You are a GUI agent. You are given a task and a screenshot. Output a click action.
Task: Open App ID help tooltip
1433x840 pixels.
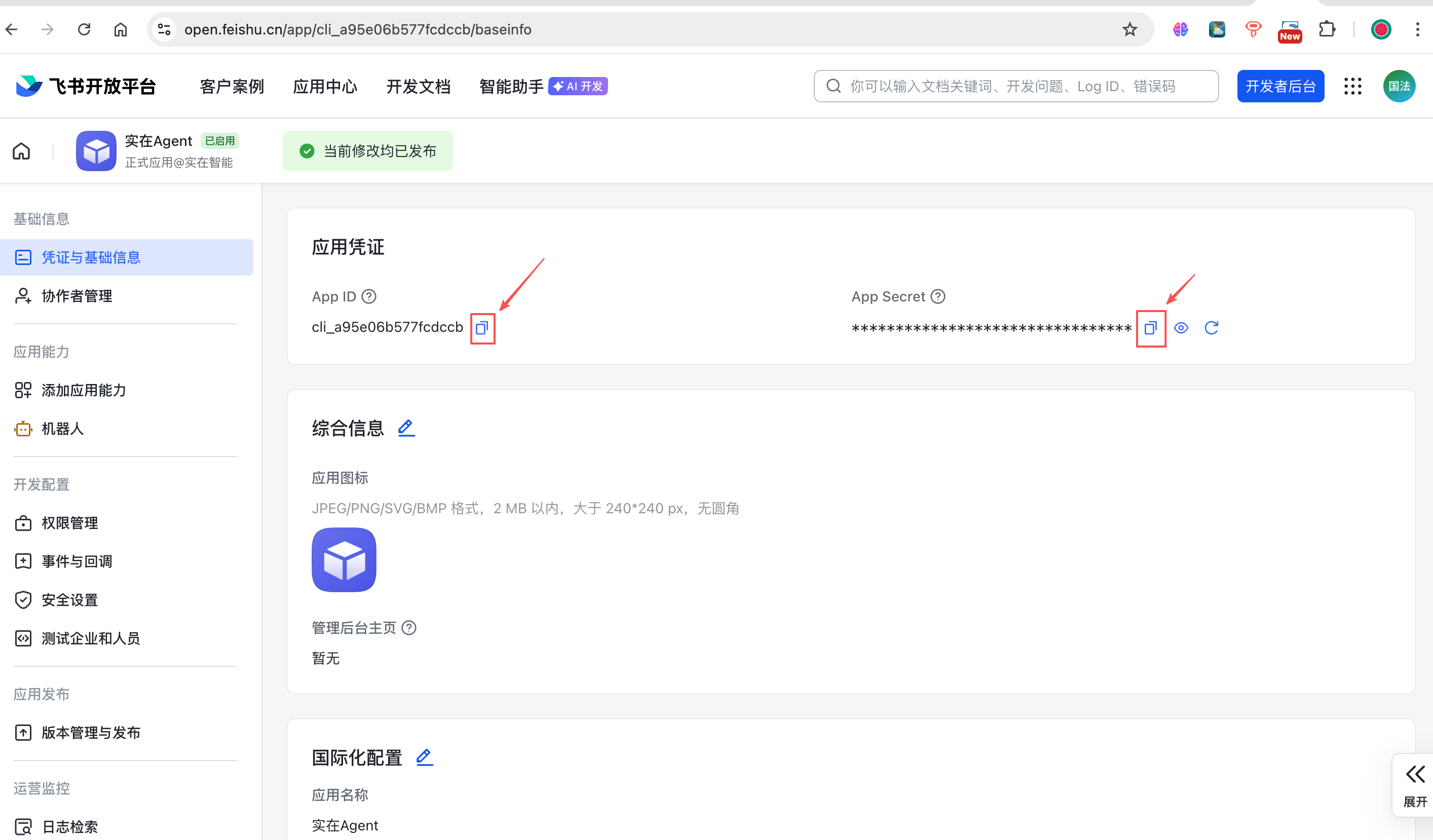(369, 296)
